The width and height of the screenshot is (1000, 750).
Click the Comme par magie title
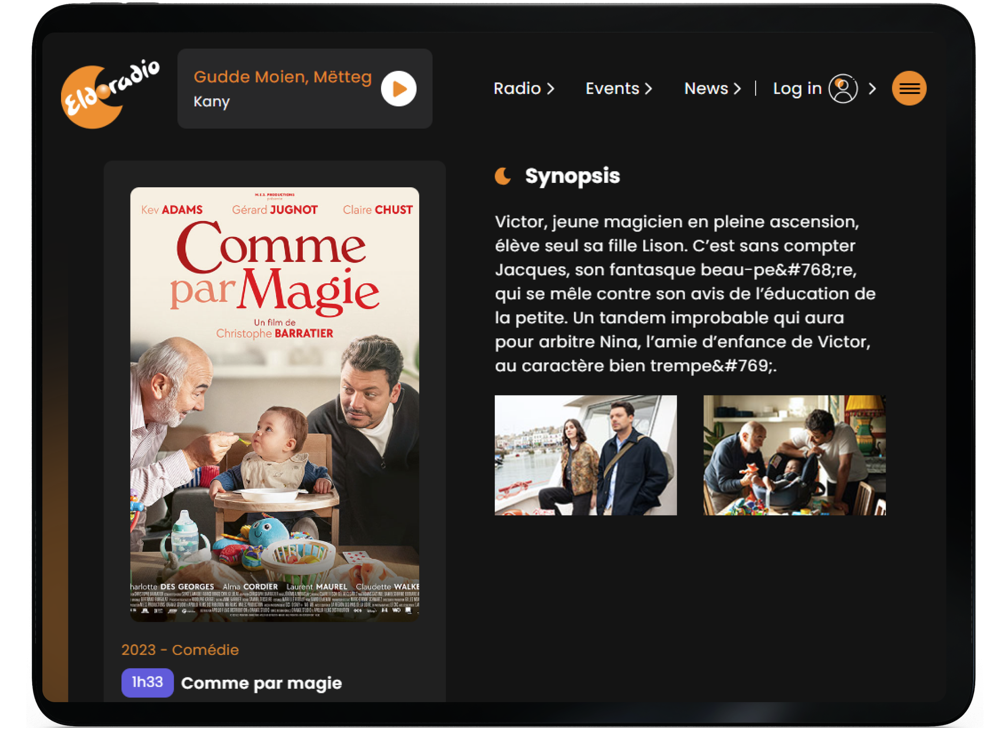coord(261,683)
